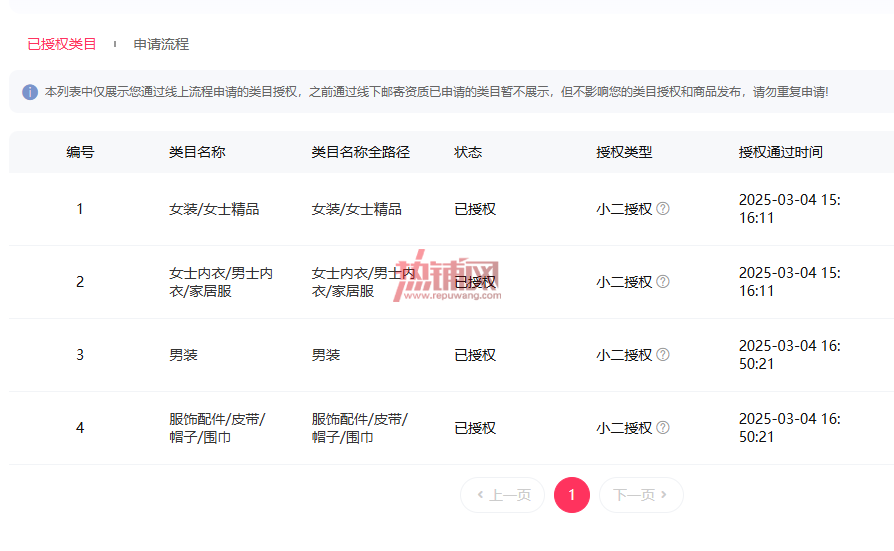
Task: Click the 编号 column header
Action: pyautogui.click(x=80, y=152)
